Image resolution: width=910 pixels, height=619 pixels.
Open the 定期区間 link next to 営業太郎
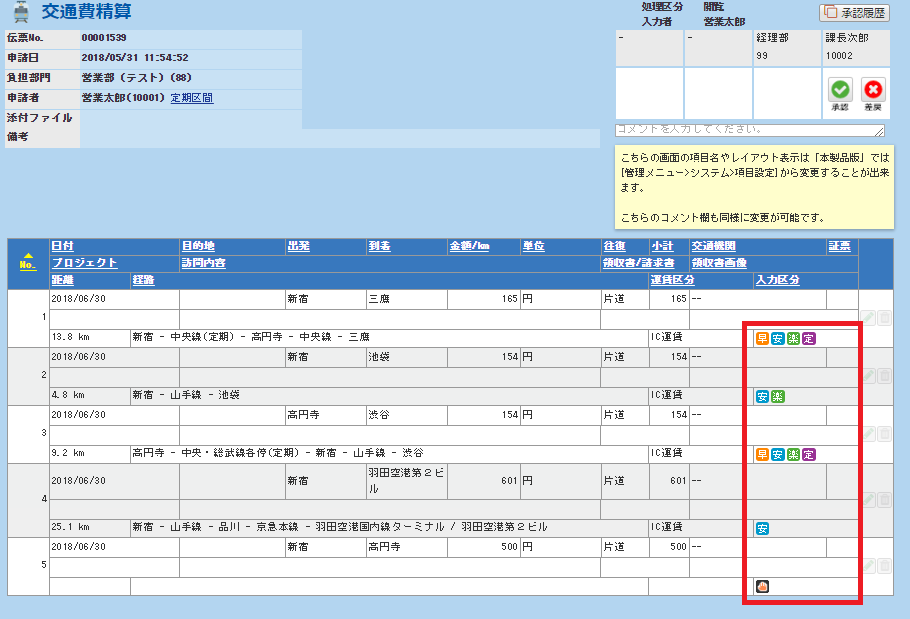click(x=192, y=98)
